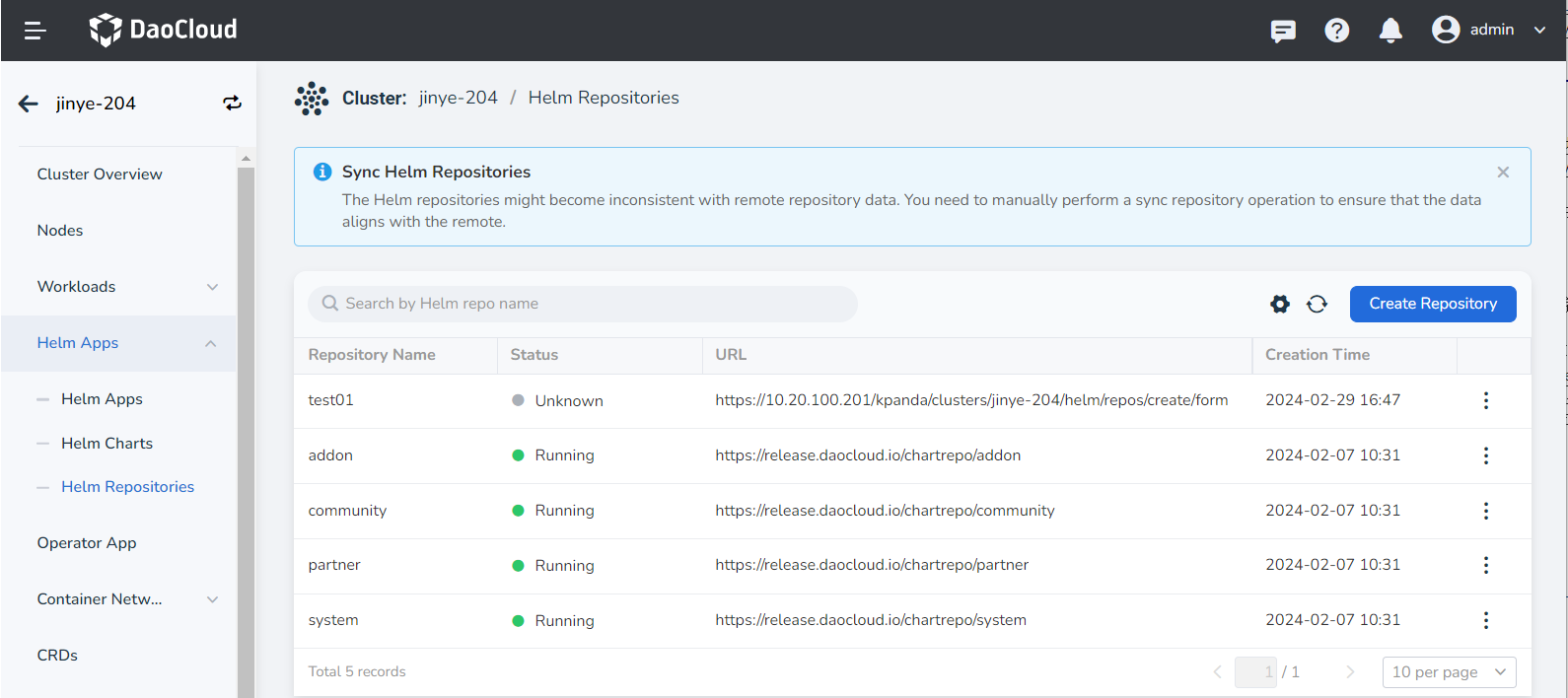Image resolution: width=1568 pixels, height=698 pixels.
Task: Dismiss the Sync Helm Repositories notice
Action: [1503, 173]
